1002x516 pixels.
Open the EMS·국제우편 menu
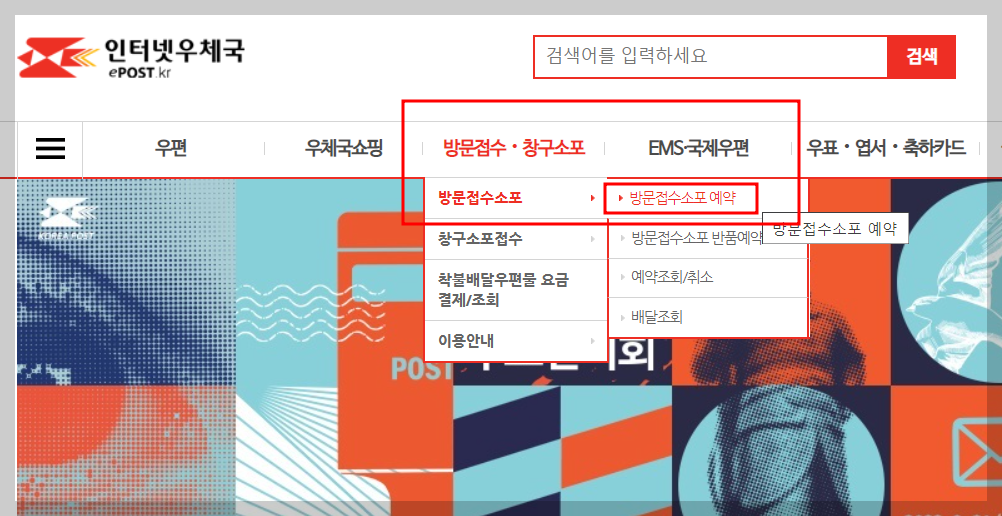pos(698,149)
